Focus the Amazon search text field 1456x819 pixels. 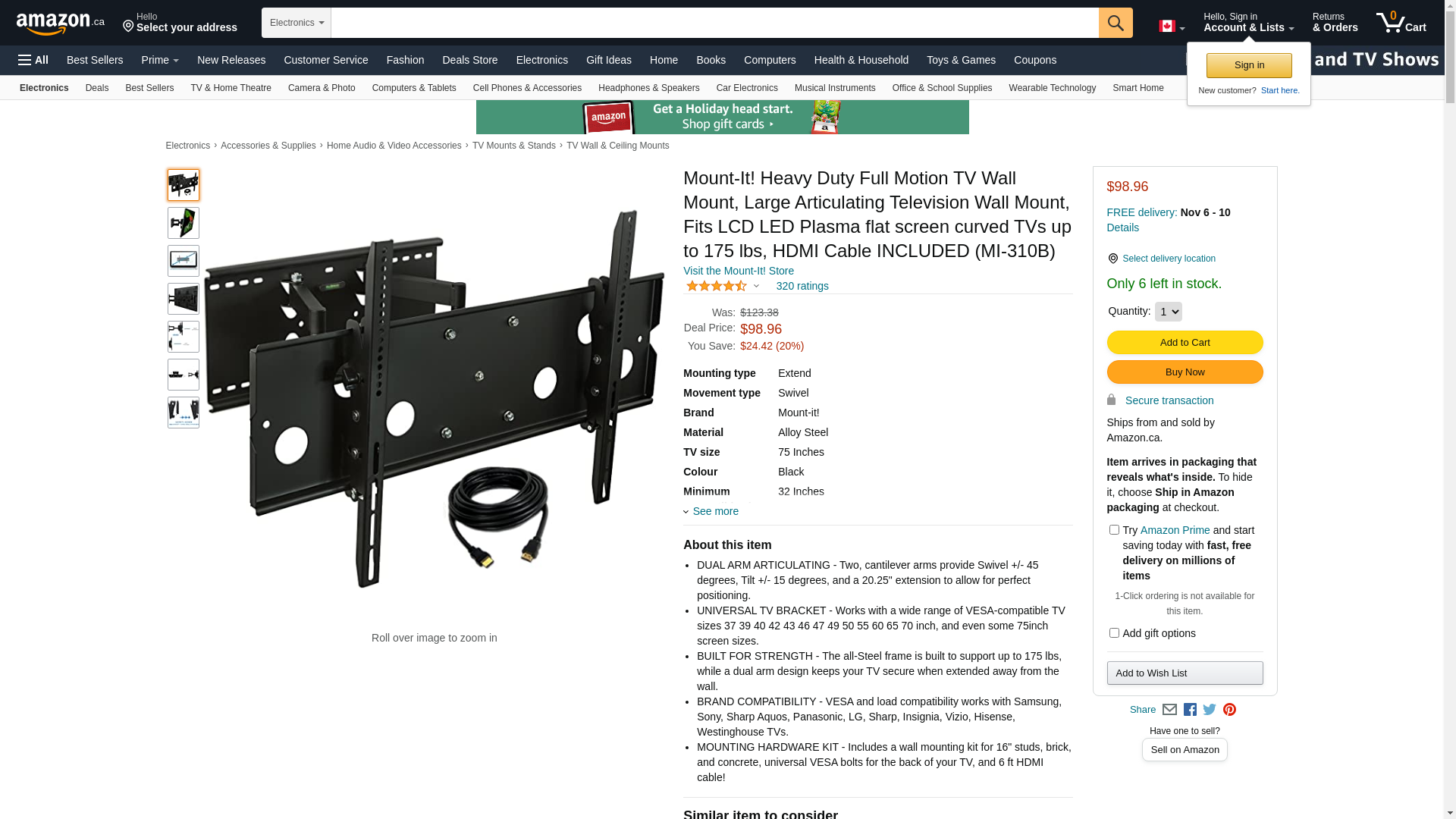click(x=715, y=23)
